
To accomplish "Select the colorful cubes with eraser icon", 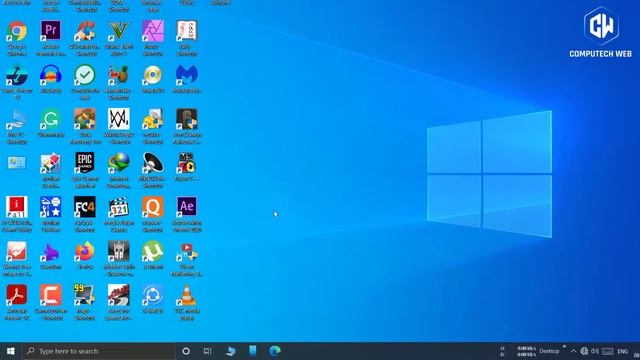I will click(51, 163).
